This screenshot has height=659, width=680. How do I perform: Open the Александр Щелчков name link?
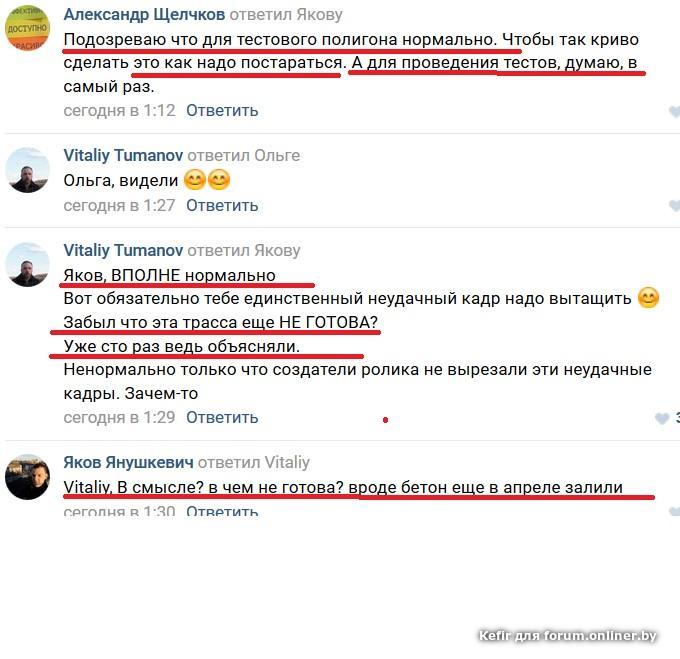[144, 15]
